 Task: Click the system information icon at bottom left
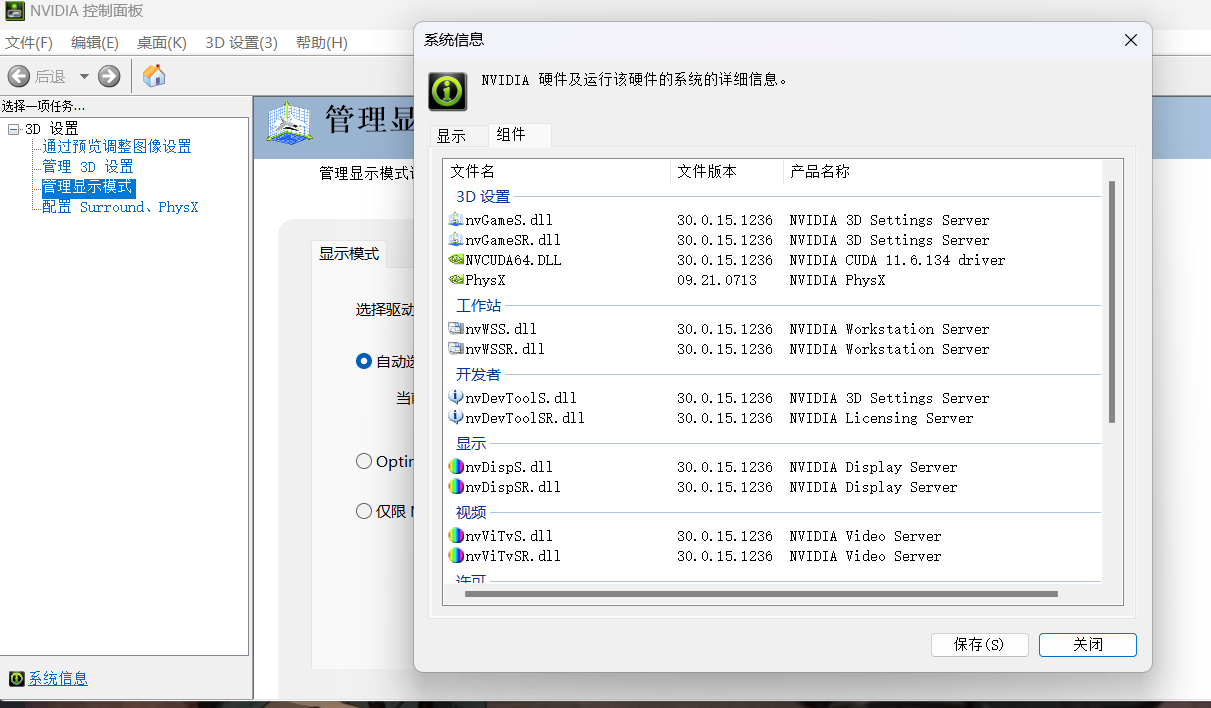16,679
